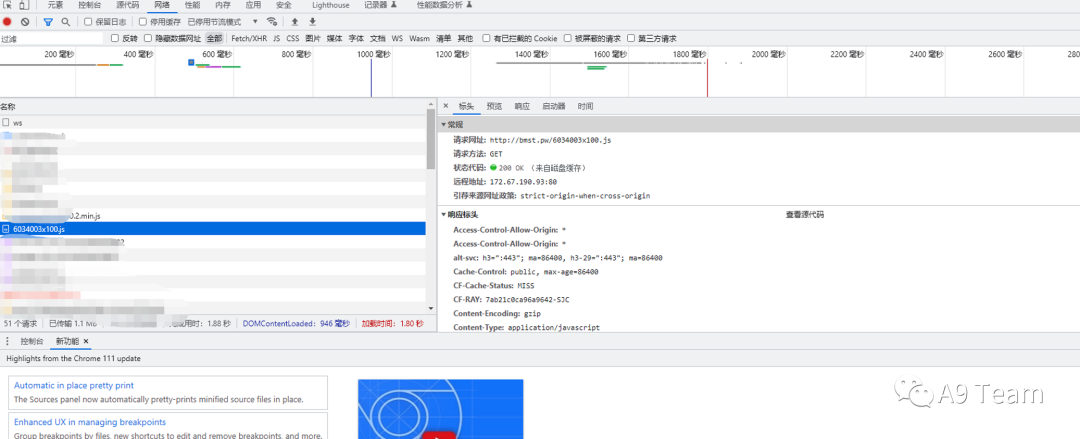Open the 已停用节流模式 throttling dropdown
The image size is (1080, 439).
click(x=222, y=22)
